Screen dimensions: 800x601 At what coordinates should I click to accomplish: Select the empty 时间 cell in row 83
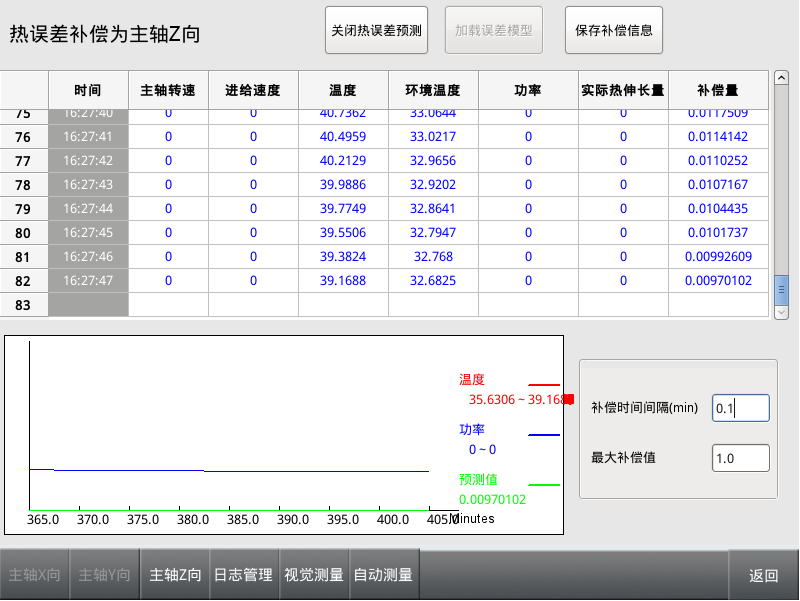coord(88,305)
